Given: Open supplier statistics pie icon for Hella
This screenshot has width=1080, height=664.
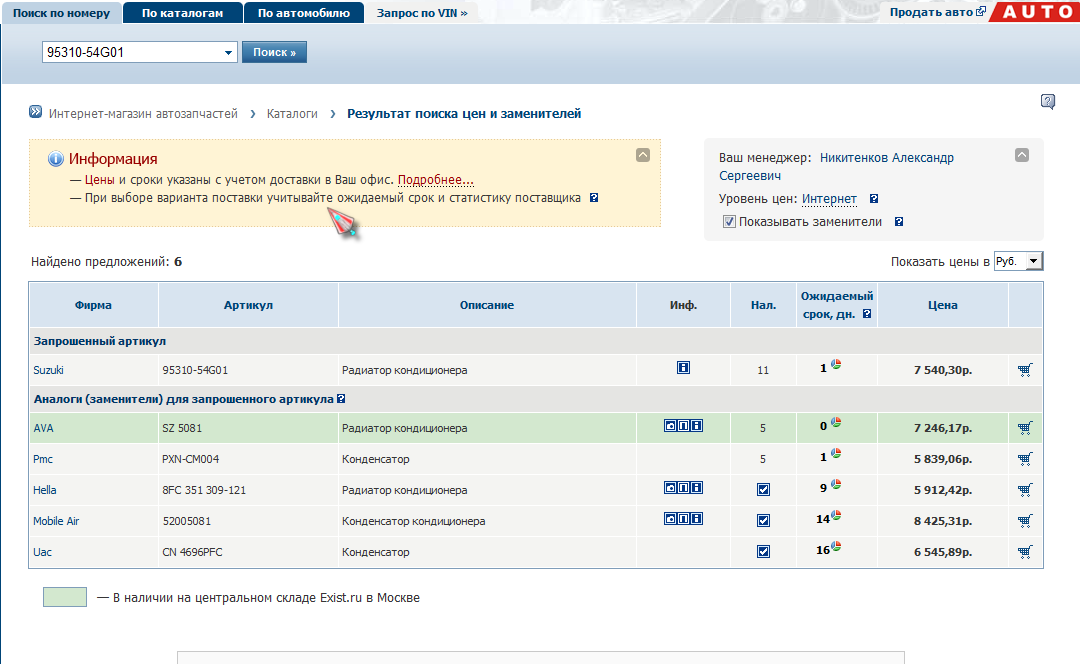Looking at the screenshot, I should [835, 488].
